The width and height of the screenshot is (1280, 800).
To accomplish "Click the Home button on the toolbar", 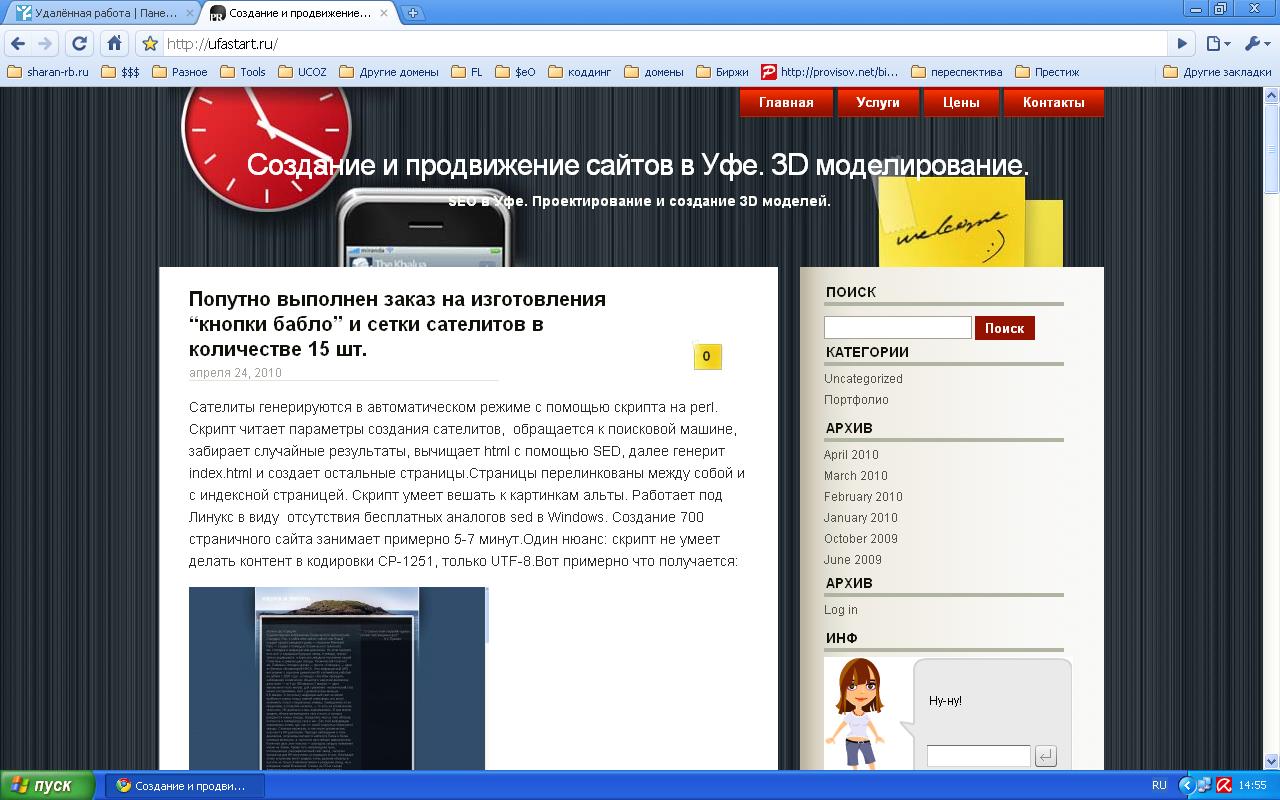I will click(x=113, y=43).
